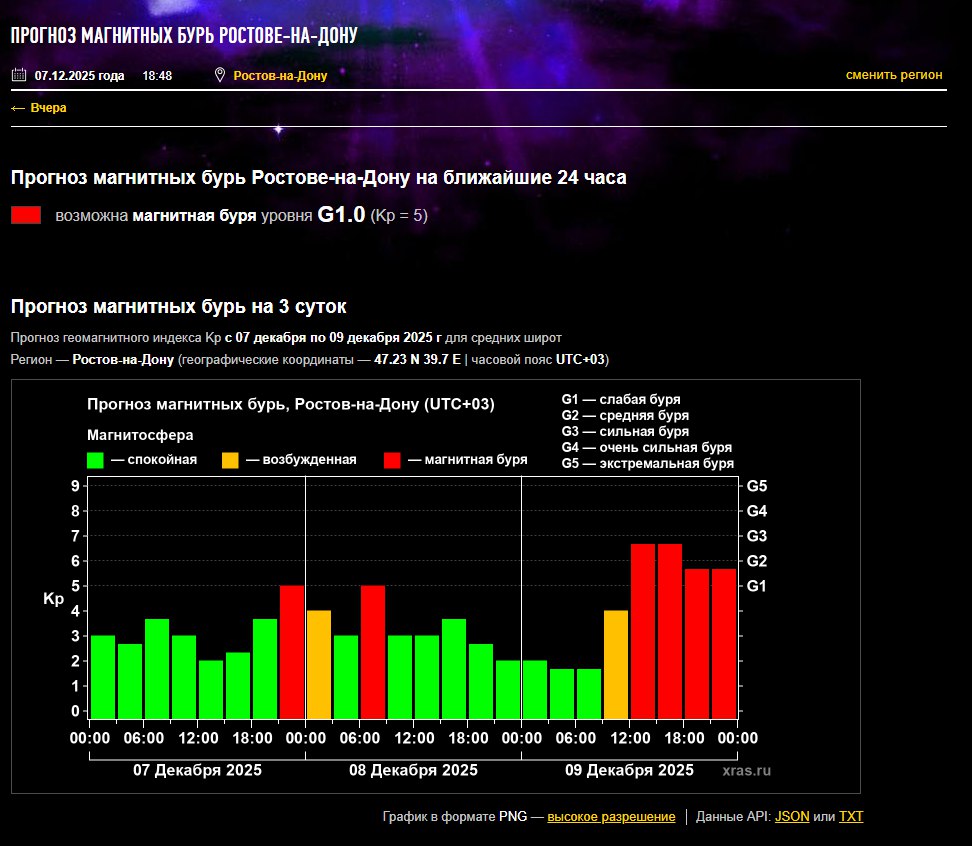Open the Ростов-на-Дону region link in header
Screen dimensions: 972x846
280,76
